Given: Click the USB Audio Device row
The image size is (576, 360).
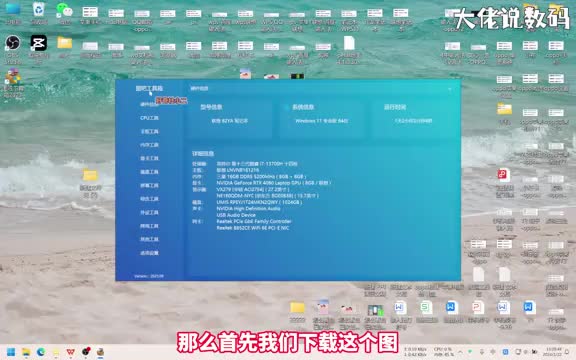Looking at the screenshot, I should (236, 215).
